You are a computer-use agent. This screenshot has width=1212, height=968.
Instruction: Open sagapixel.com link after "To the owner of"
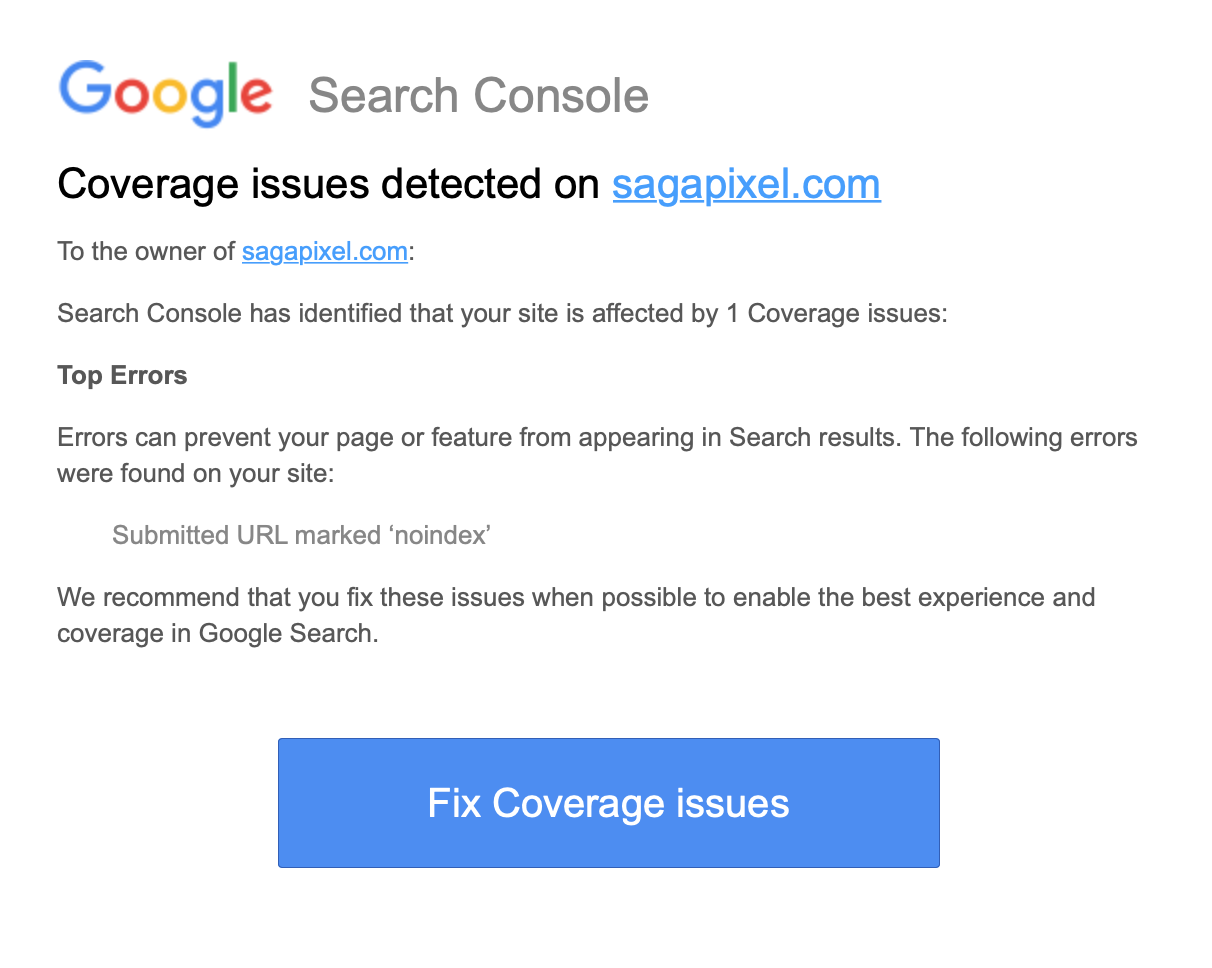pos(325,251)
